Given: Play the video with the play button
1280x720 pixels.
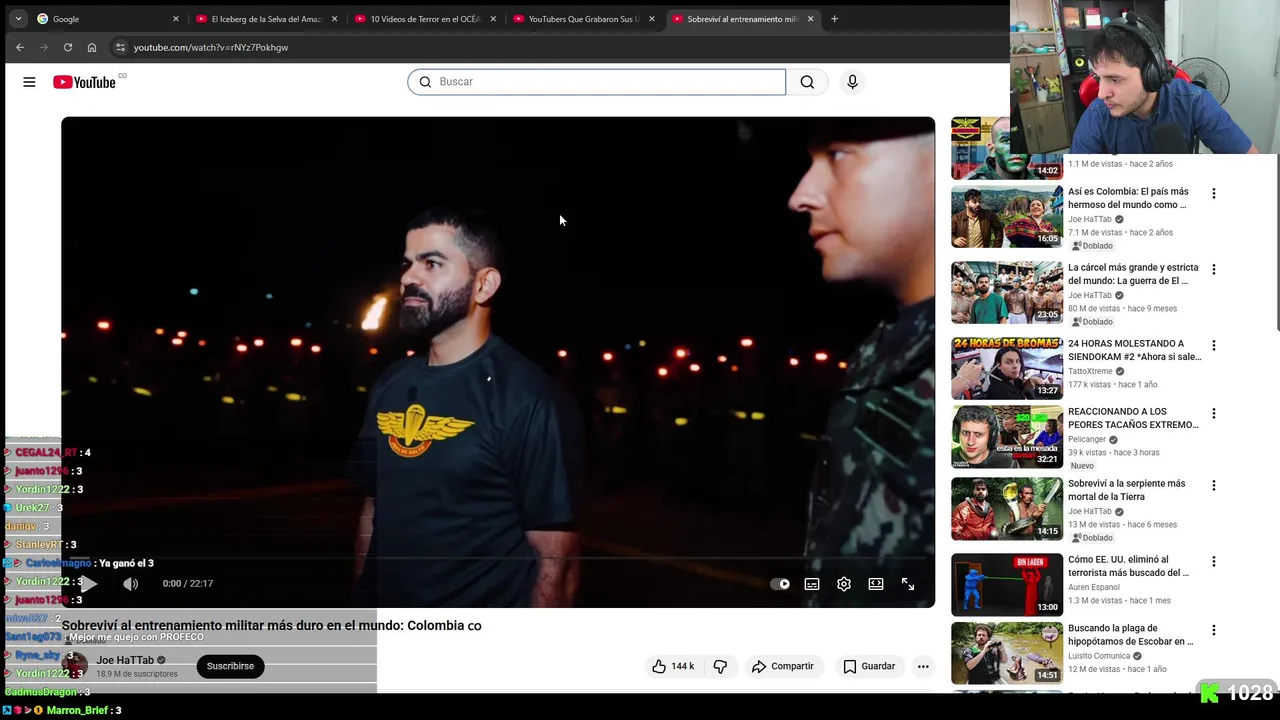Looking at the screenshot, I should coord(89,584).
